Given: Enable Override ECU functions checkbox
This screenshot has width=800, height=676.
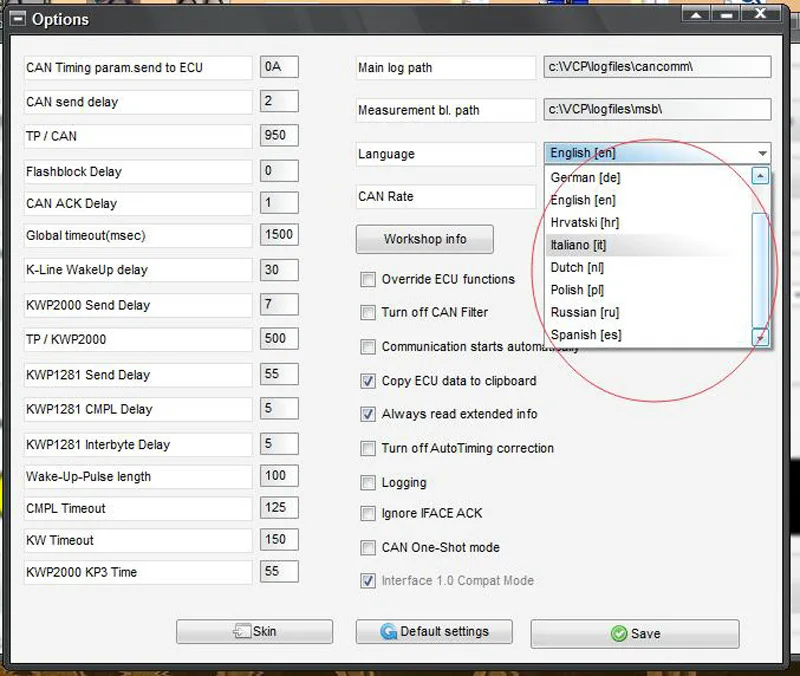Looking at the screenshot, I should pos(367,280).
